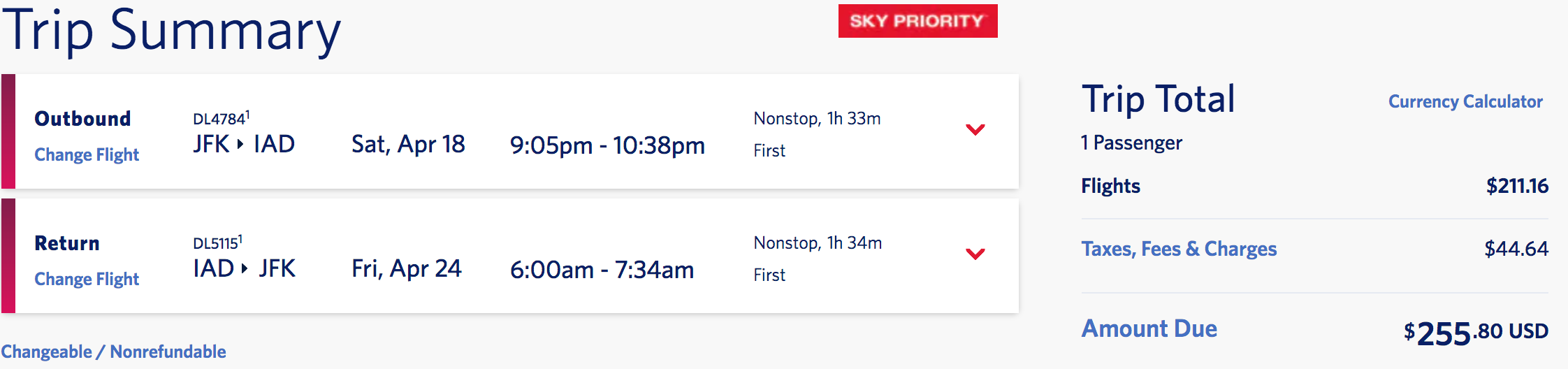Click flight number DL5115
1568x369 pixels.
tap(217, 243)
